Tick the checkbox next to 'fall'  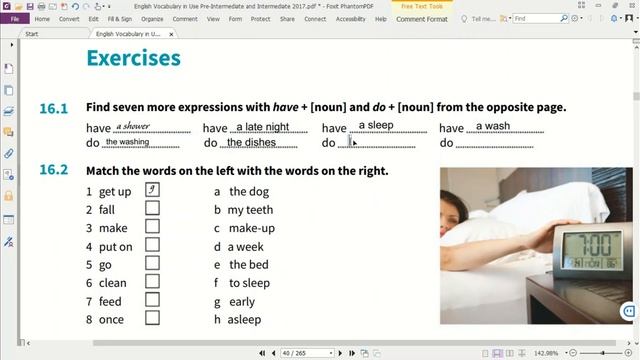tap(152, 208)
